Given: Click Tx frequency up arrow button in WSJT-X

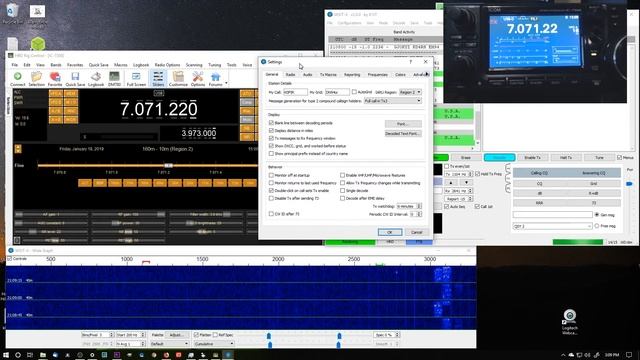Looking at the screenshot, I should pos(451,182).
